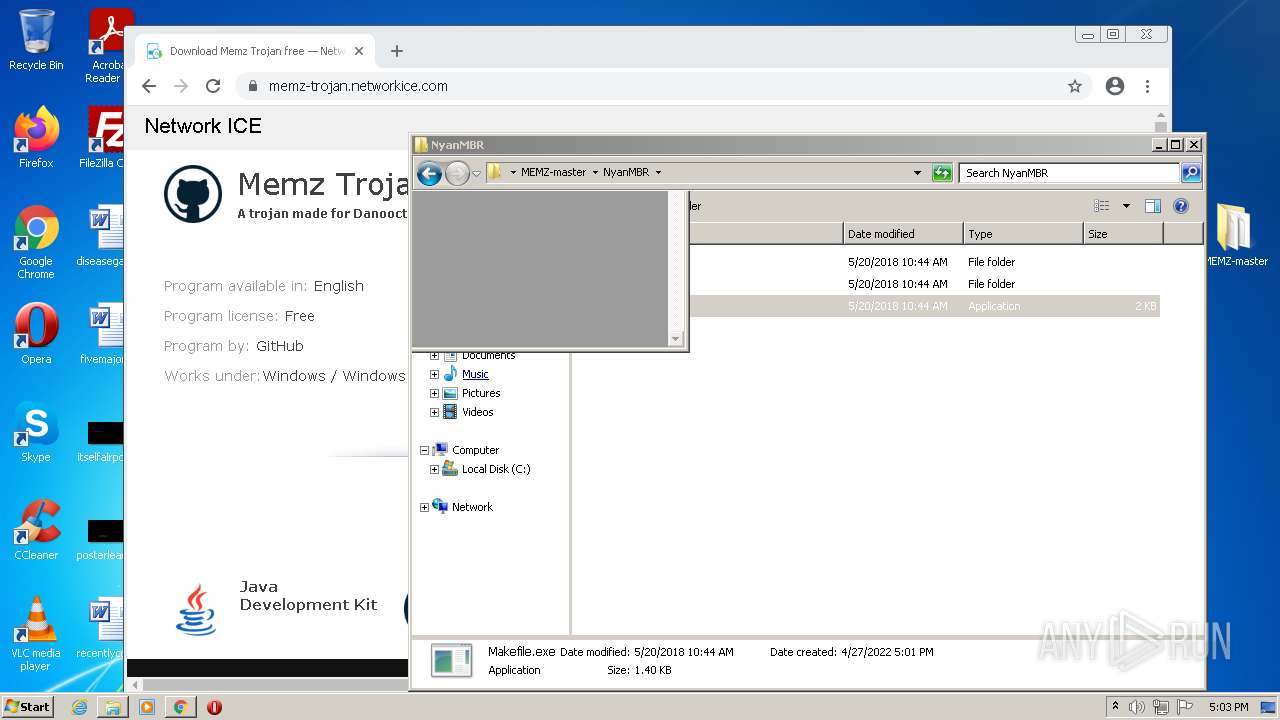Open the recent locations dropdown arrow
The height and width of the screenshot is (720, 1280).
476,173
